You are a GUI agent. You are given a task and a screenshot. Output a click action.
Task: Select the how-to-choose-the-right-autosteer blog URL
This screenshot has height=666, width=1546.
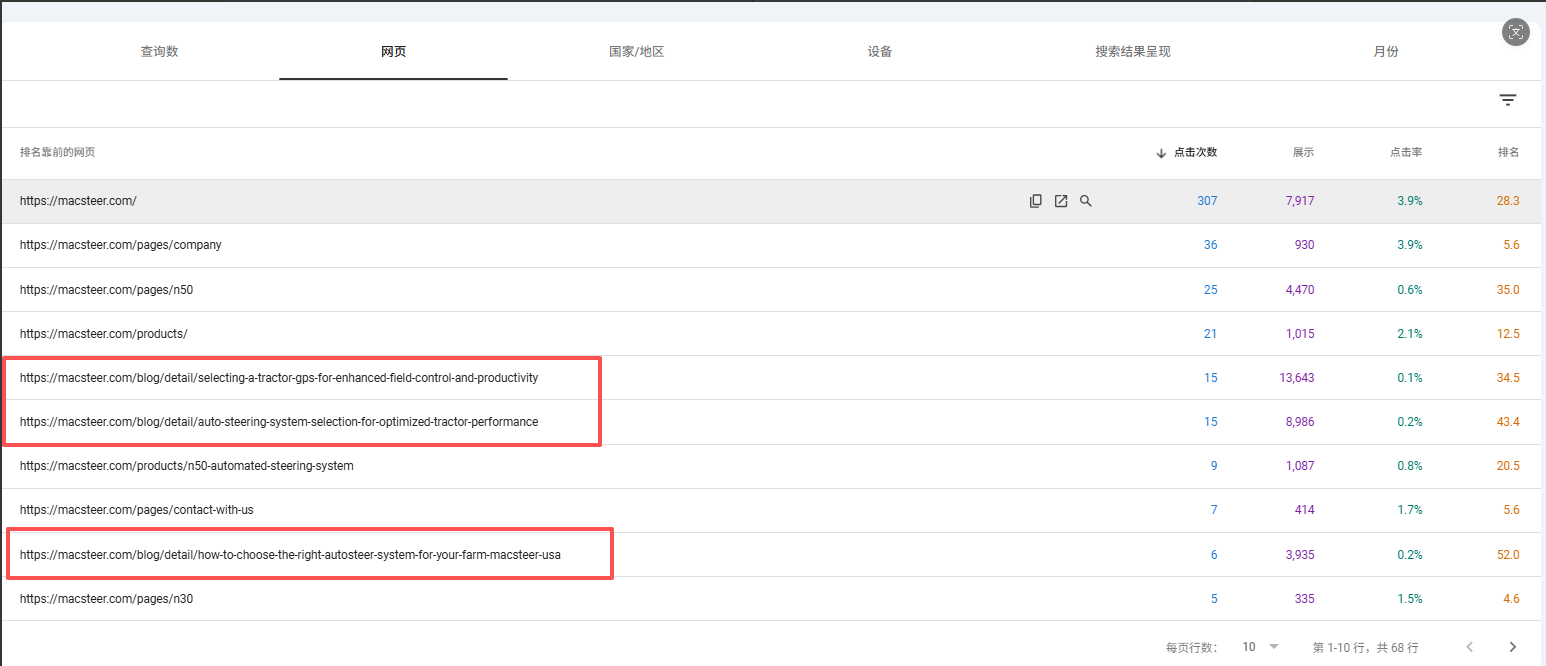click(x=290, y=555)
